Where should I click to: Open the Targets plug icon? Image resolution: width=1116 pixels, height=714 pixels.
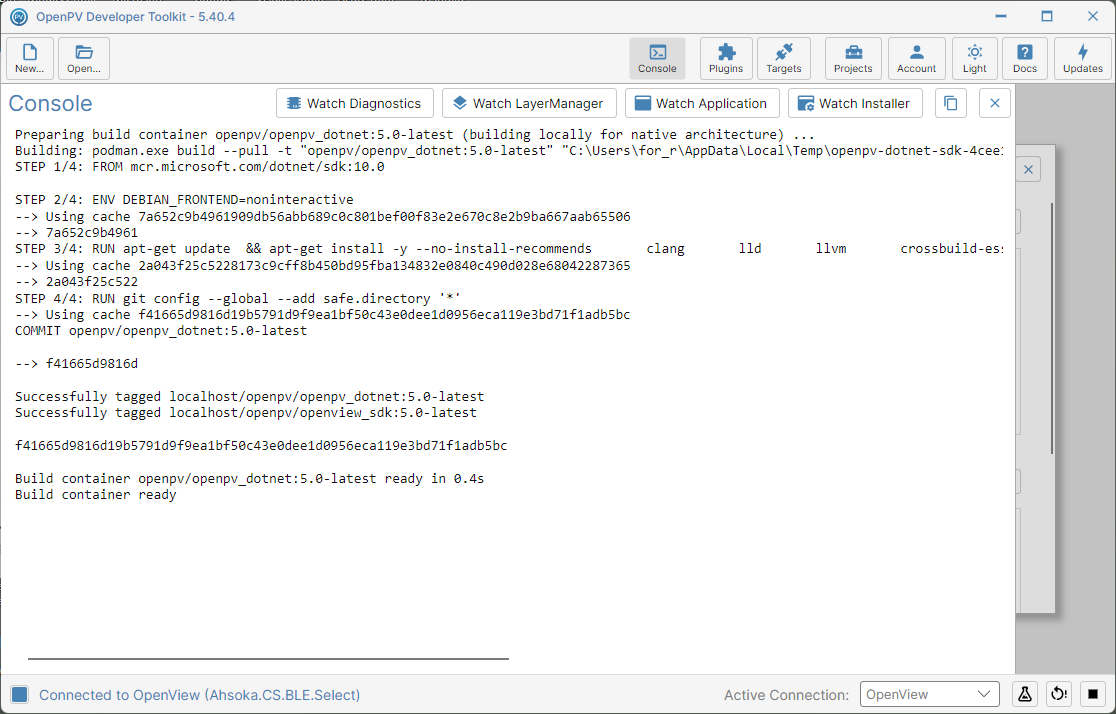coord(784,58)
